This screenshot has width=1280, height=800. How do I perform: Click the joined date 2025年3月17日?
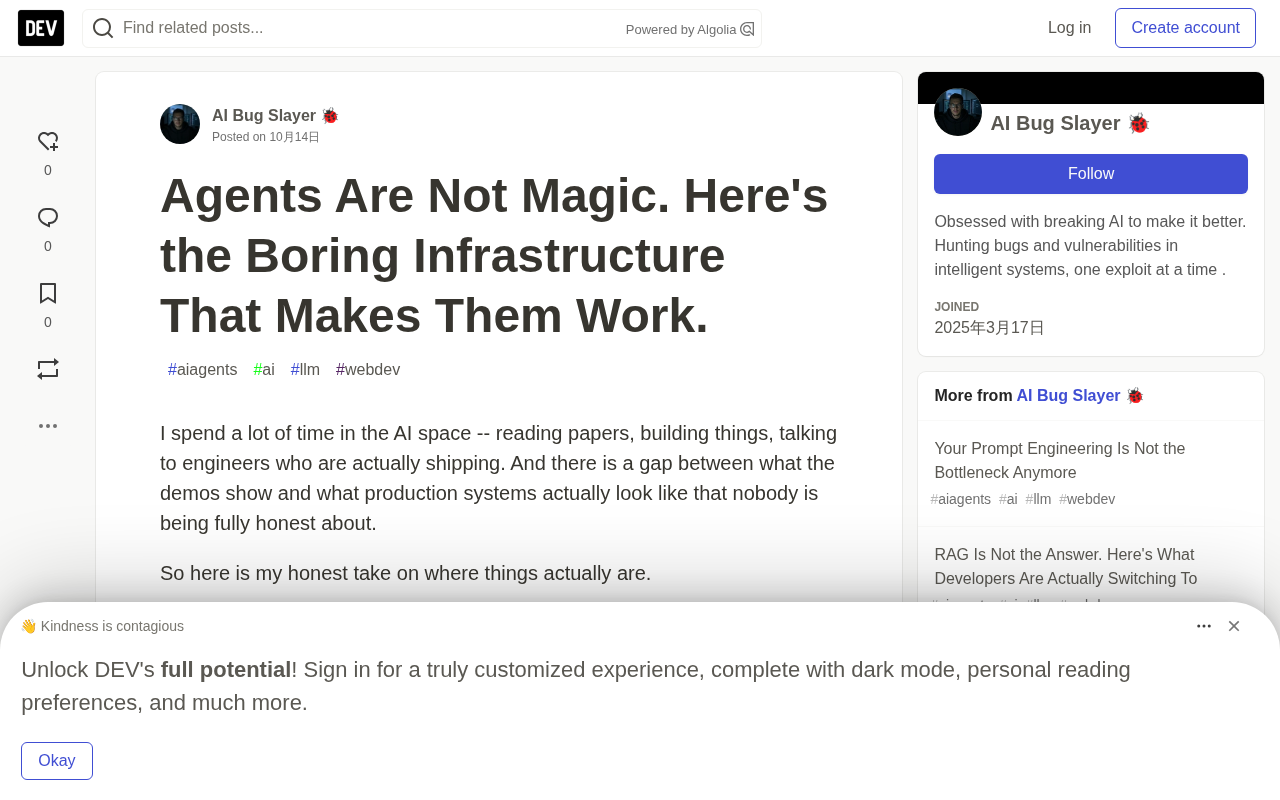click(x=989, y=328)
